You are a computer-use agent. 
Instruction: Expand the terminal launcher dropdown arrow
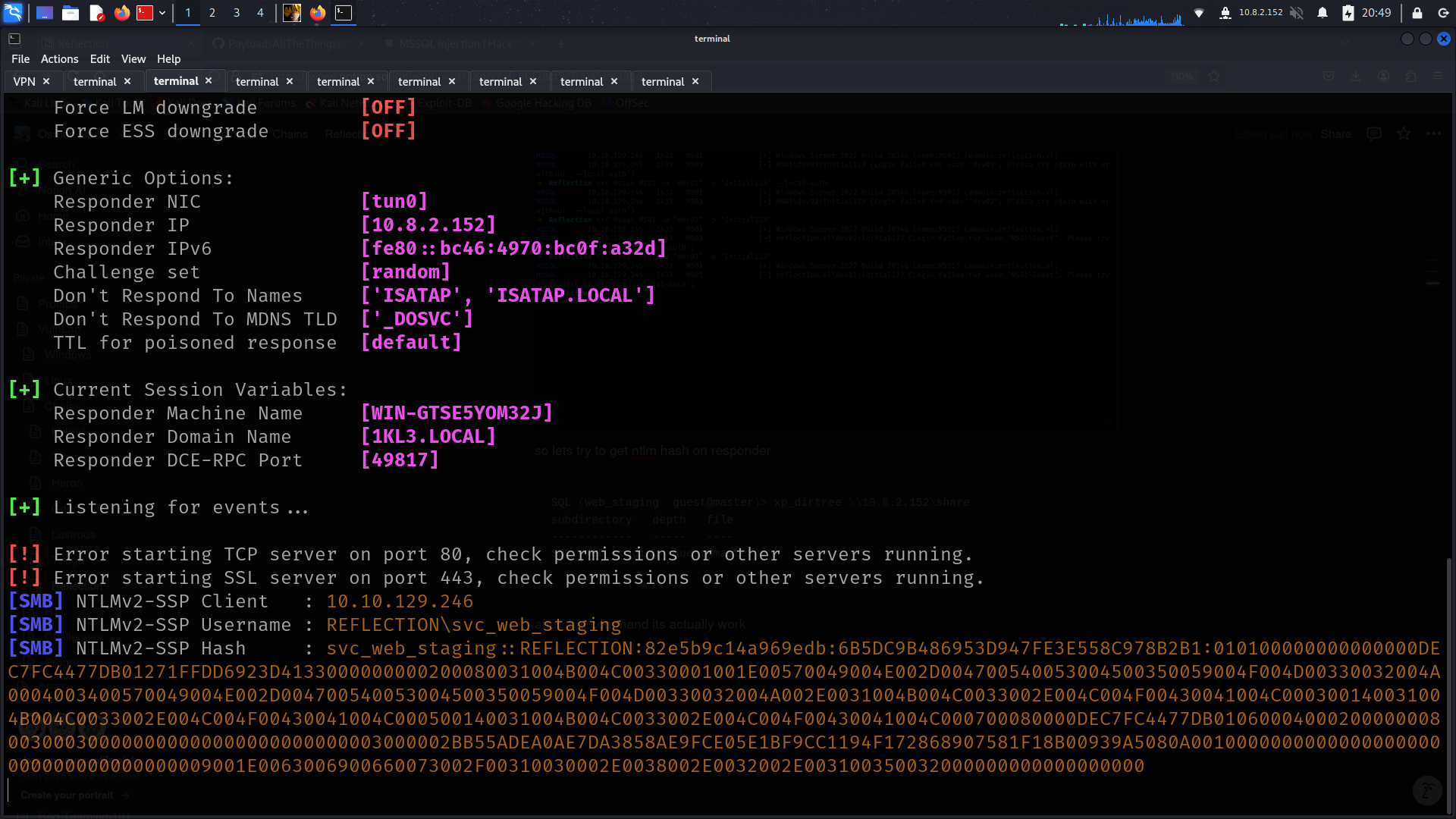162,13
